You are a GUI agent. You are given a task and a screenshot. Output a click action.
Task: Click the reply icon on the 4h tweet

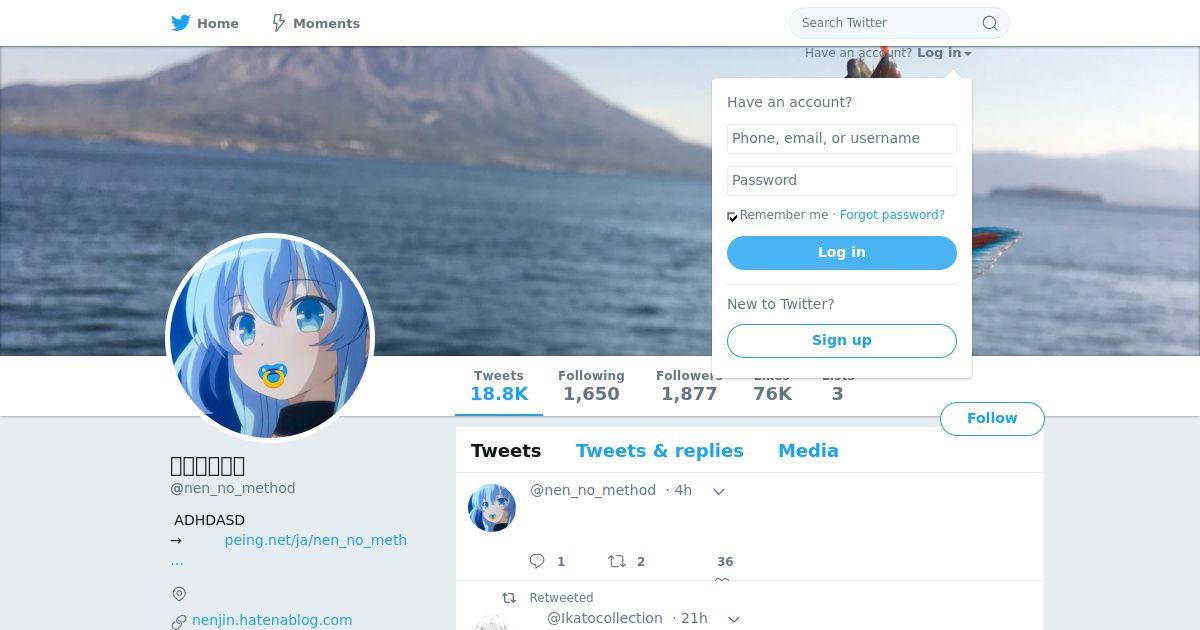pyautogui.click(x=537, y=561)
